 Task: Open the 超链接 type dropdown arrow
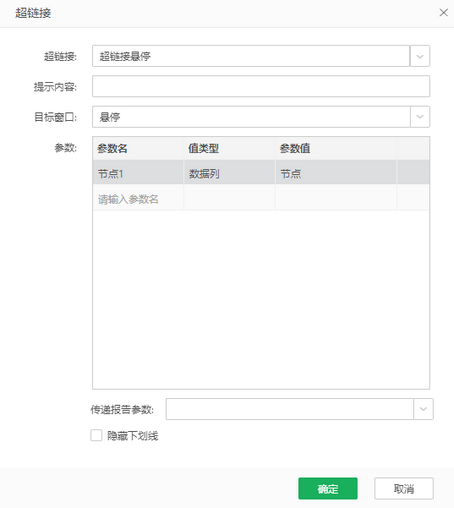point(420,56)
